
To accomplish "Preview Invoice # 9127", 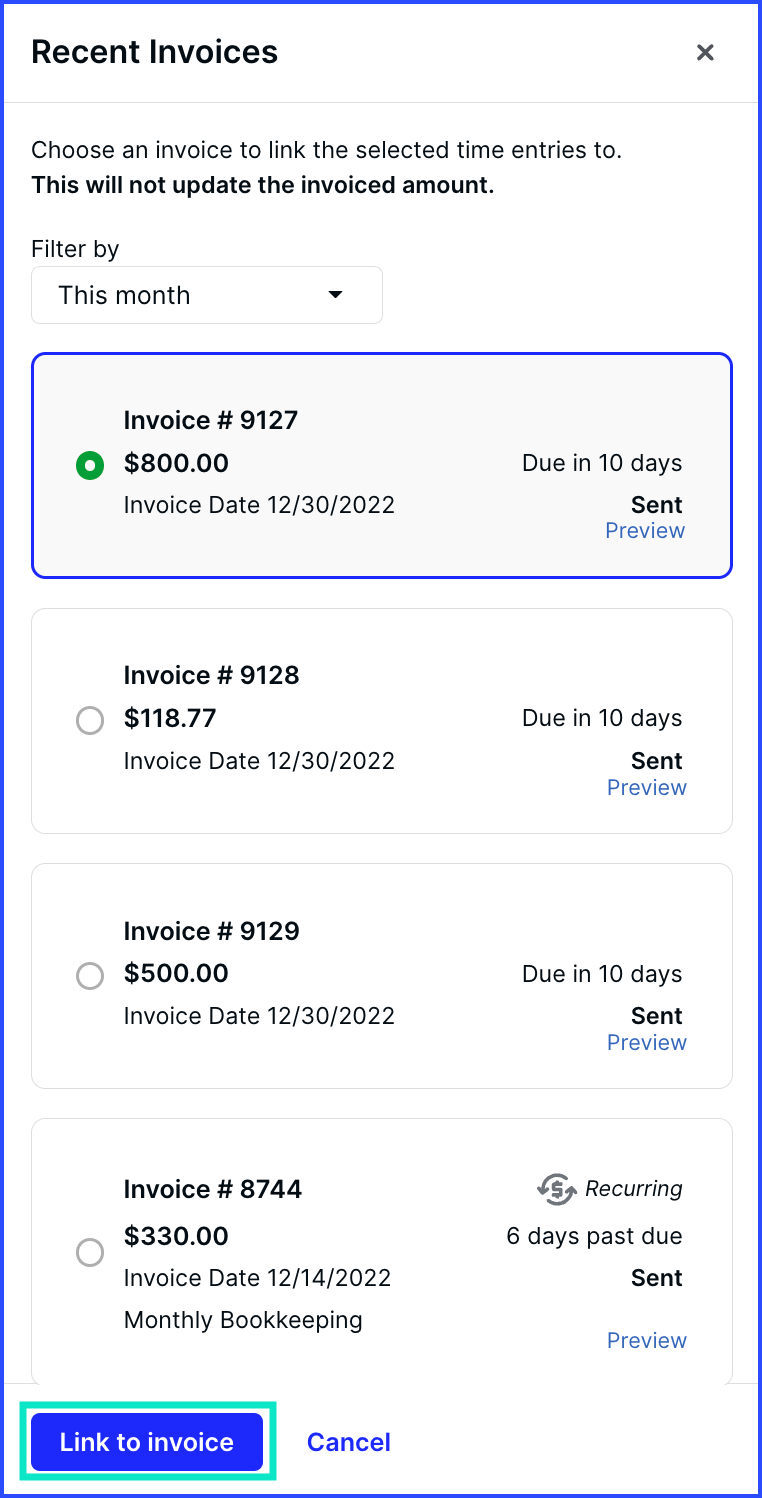I will (645, 531).
